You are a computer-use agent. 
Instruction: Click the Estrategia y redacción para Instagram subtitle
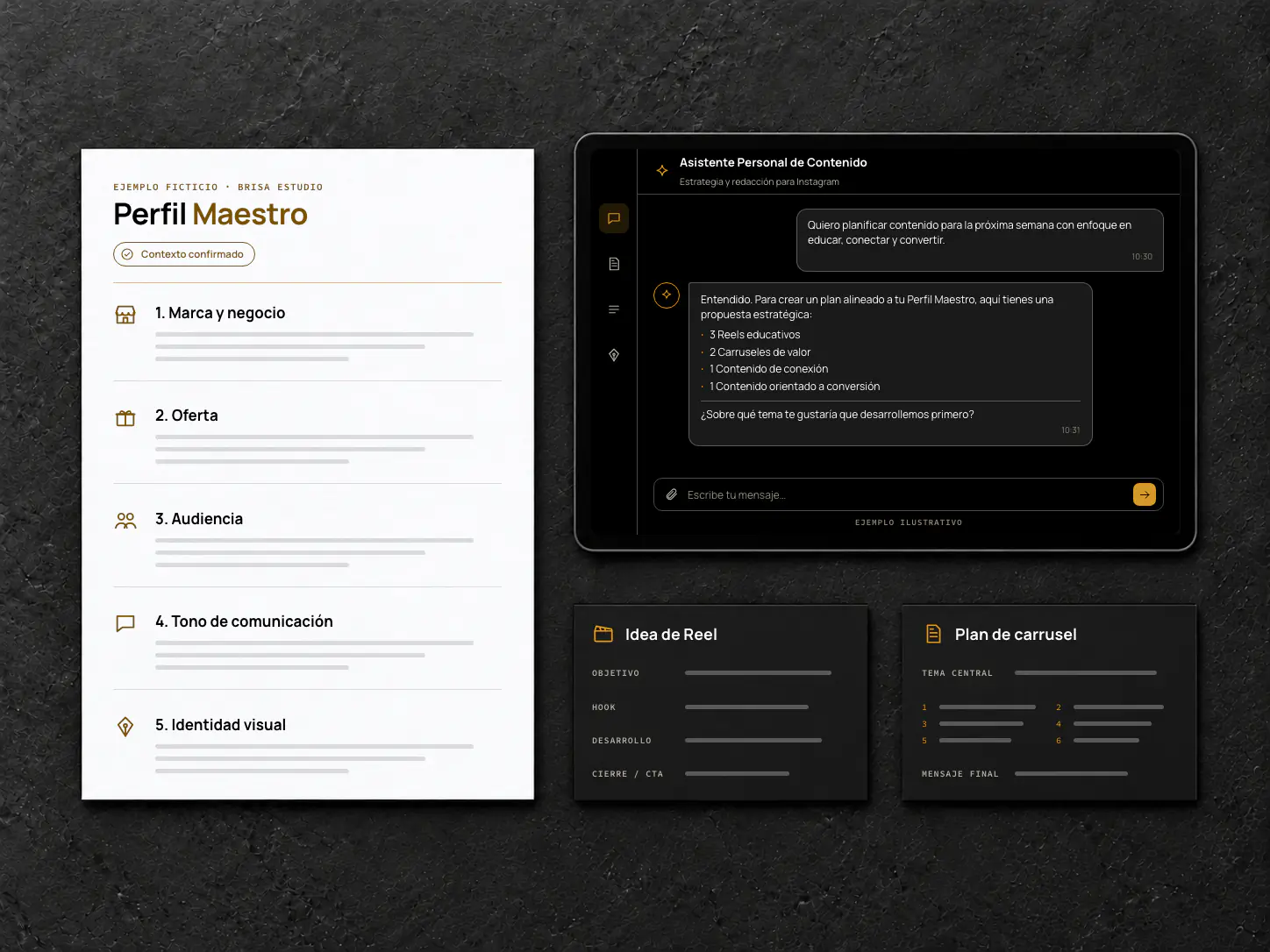click(760, 182)
